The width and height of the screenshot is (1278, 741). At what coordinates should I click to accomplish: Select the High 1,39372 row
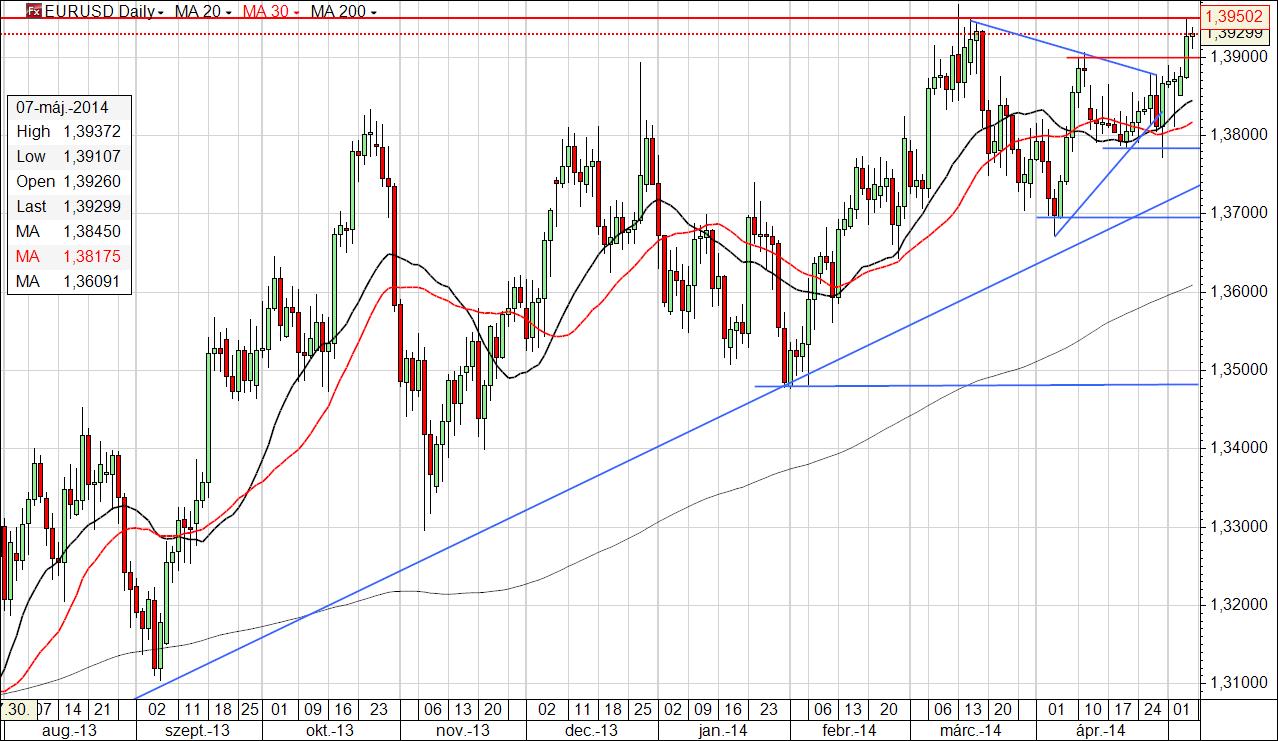(70, 131)
